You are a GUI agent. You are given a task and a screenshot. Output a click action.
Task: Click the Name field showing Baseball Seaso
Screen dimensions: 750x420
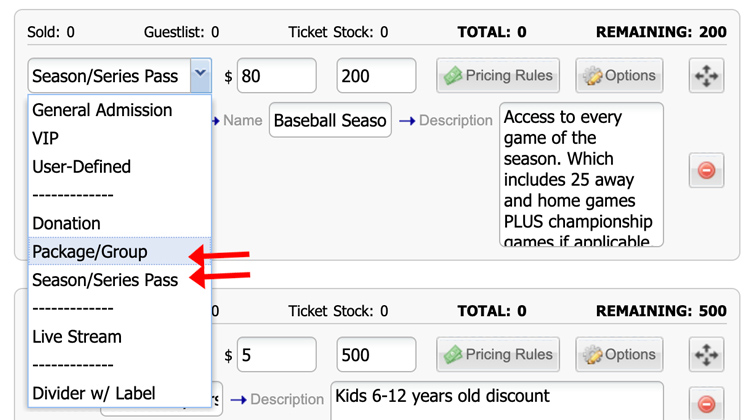click(x=330, y=120)
